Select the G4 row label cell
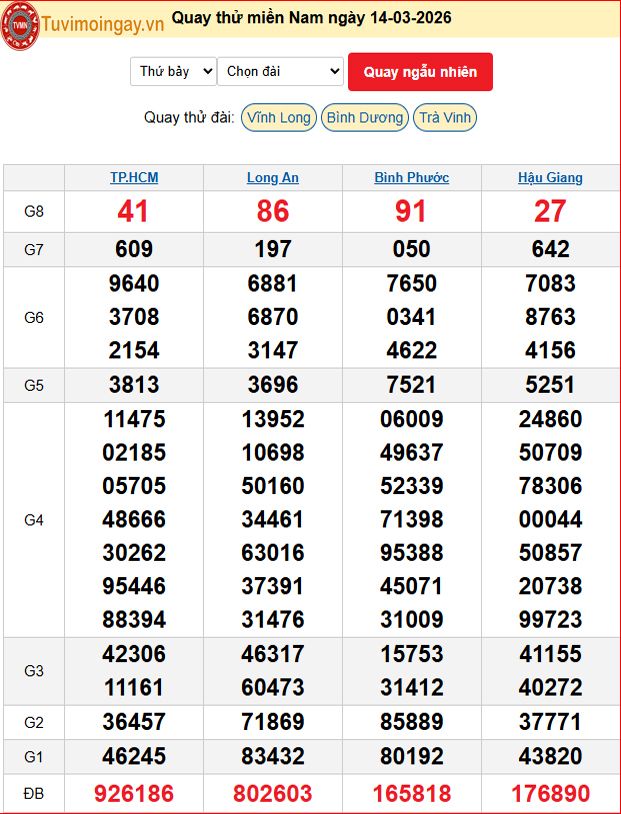 (x=34, y=520)
